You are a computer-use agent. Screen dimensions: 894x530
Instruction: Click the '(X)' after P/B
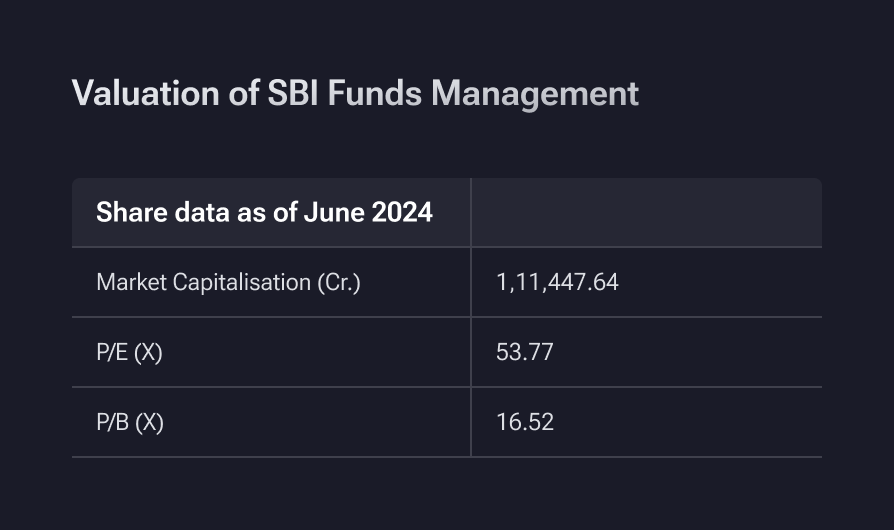149,423
